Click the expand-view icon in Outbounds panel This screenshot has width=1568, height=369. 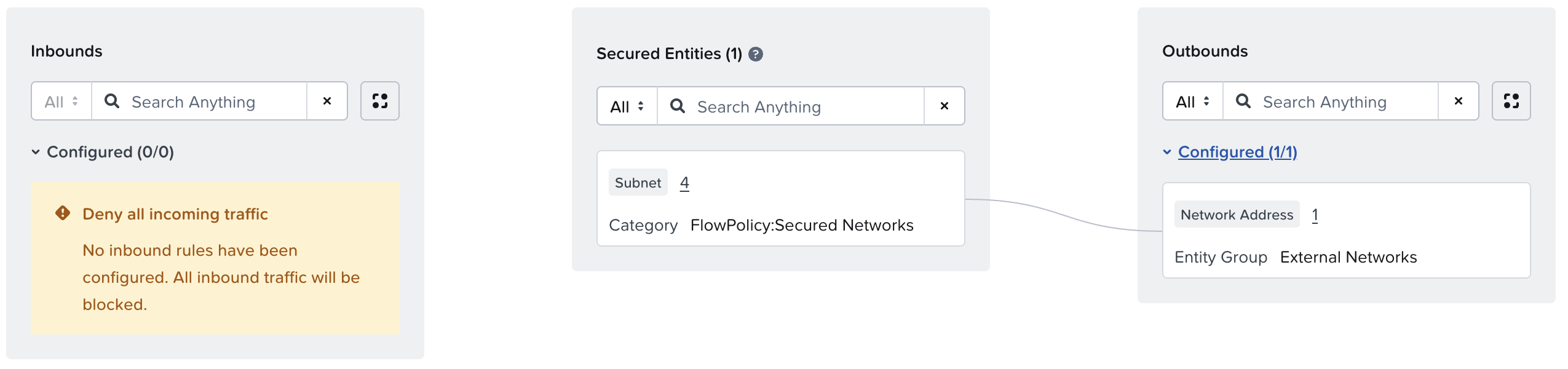pos(1511,101)
